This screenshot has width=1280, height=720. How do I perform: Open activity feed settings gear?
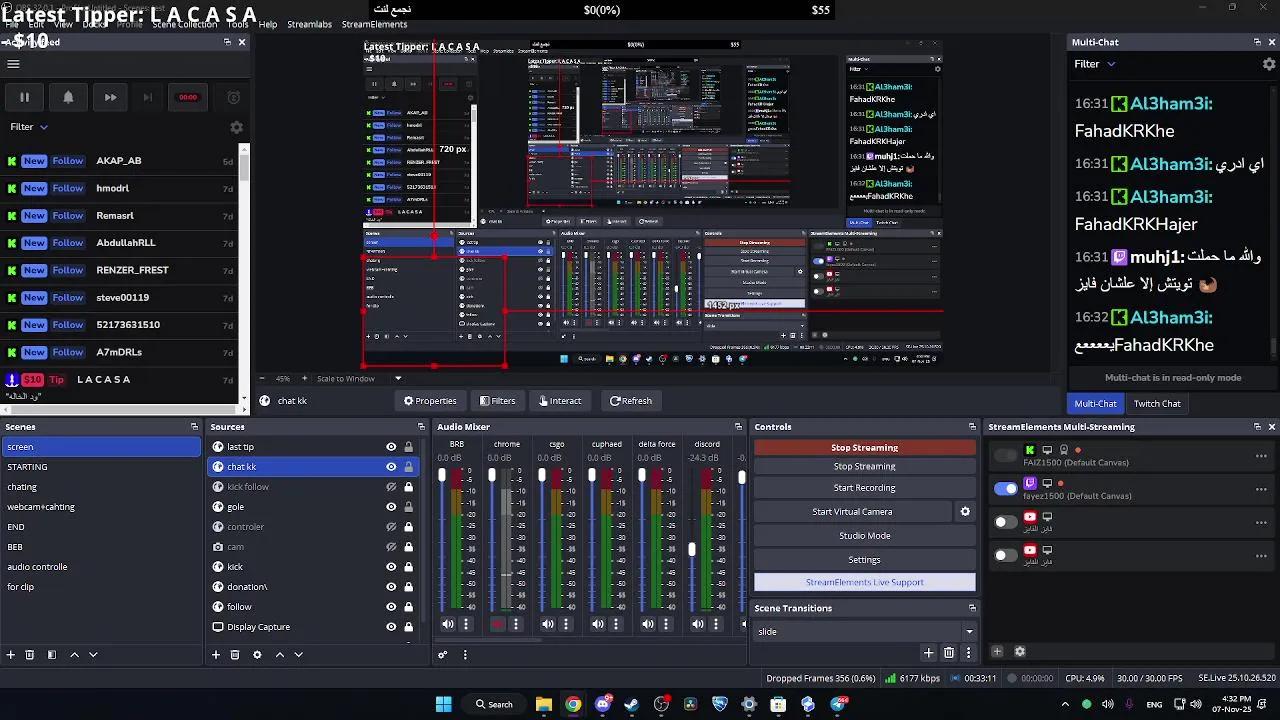click(x=236, y=127)
